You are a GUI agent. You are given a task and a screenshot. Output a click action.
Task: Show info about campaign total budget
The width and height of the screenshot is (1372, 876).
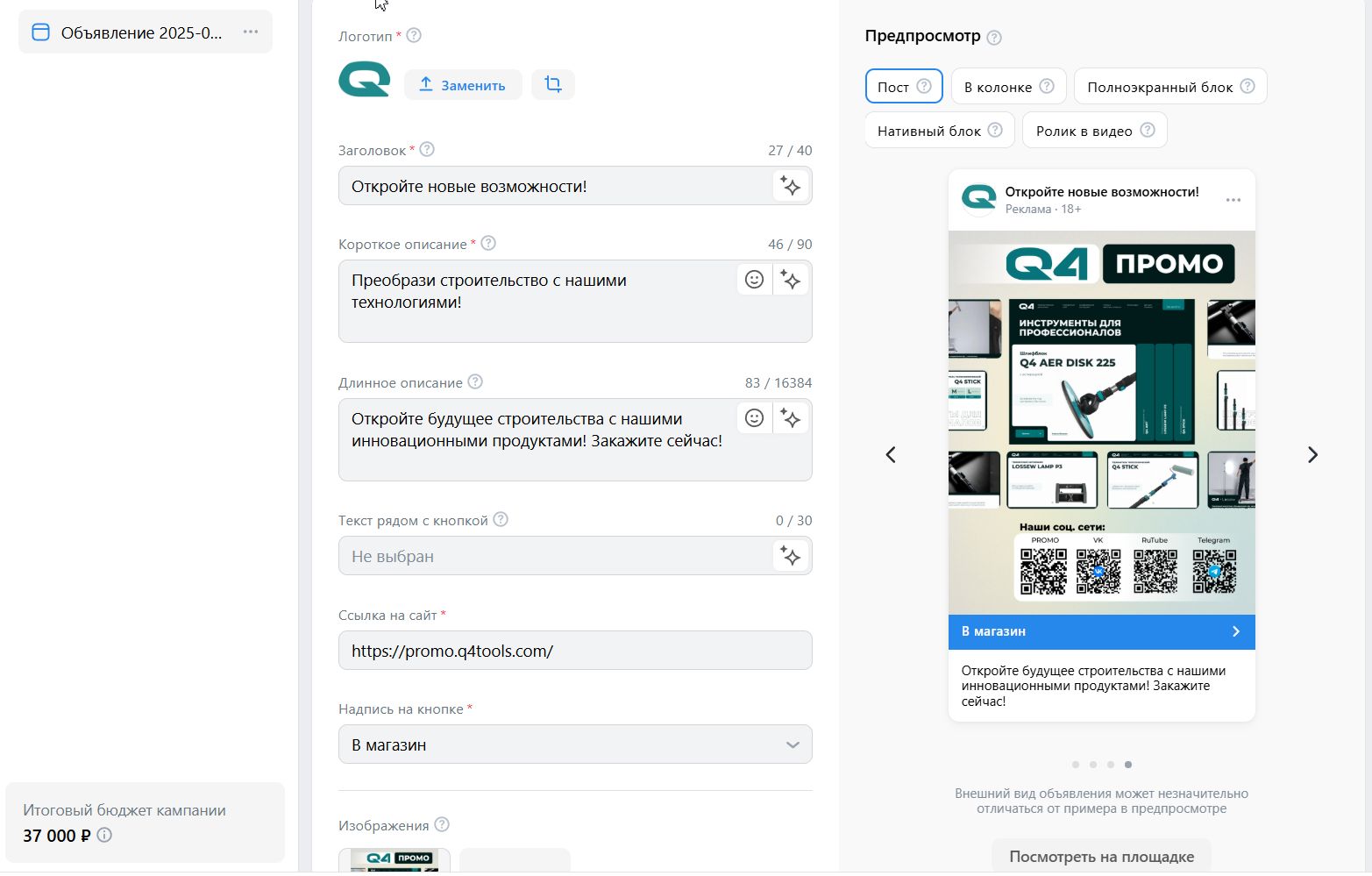[x=104, y=835]
